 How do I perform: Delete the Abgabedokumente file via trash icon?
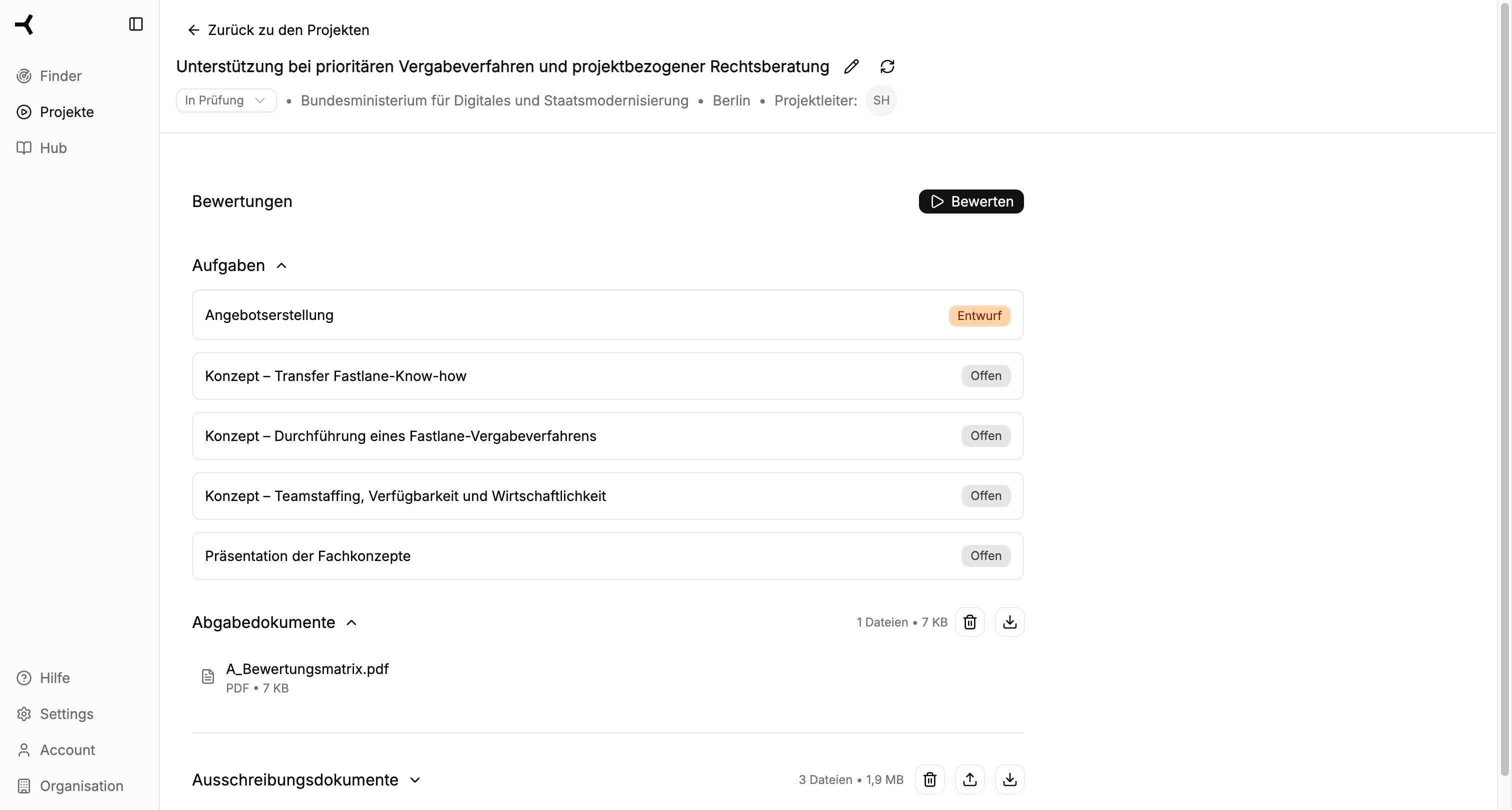tap(969, 621)
